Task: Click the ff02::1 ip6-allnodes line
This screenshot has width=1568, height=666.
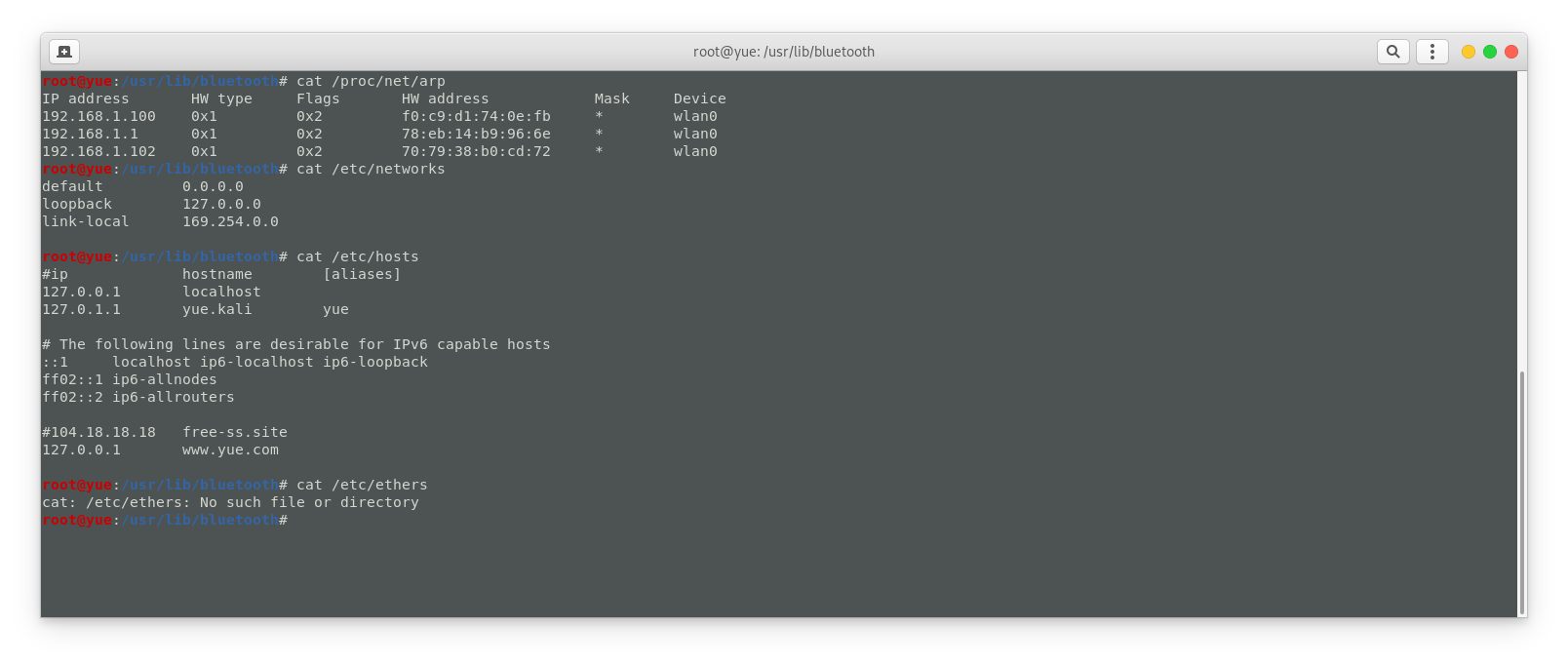Action: tap(130, 379)
